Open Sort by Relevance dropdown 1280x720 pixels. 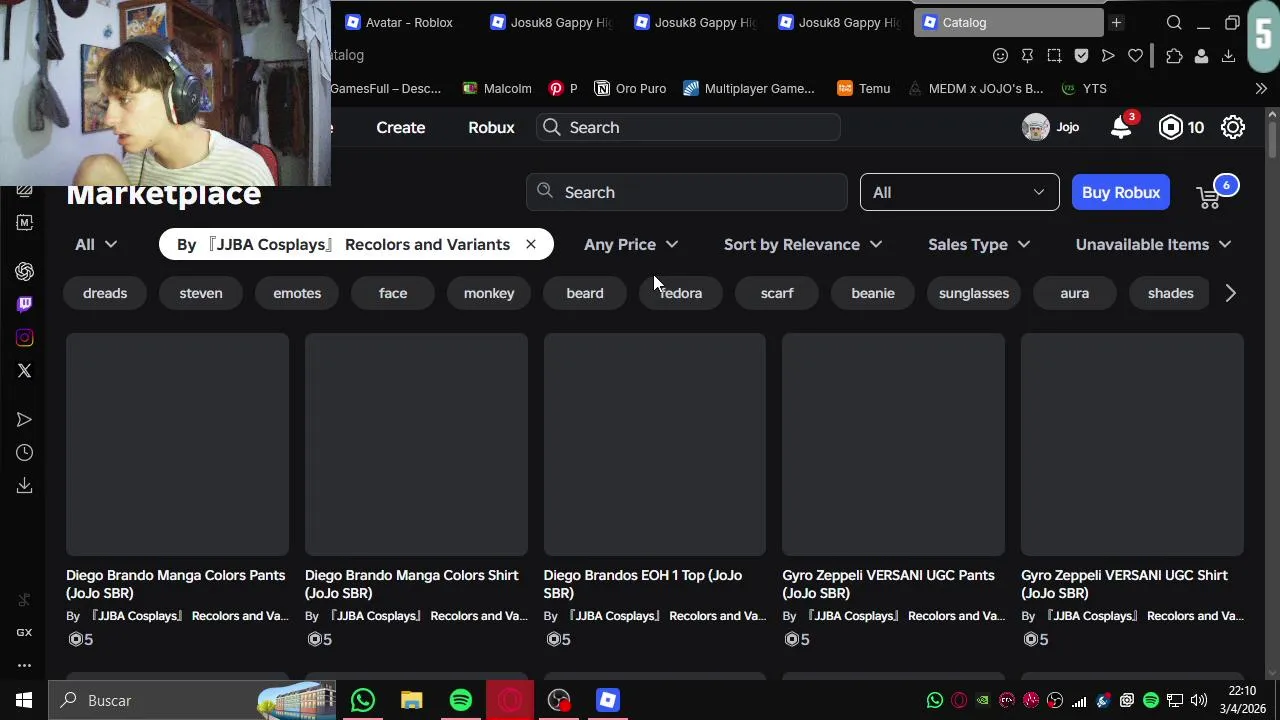coord(803,244)
